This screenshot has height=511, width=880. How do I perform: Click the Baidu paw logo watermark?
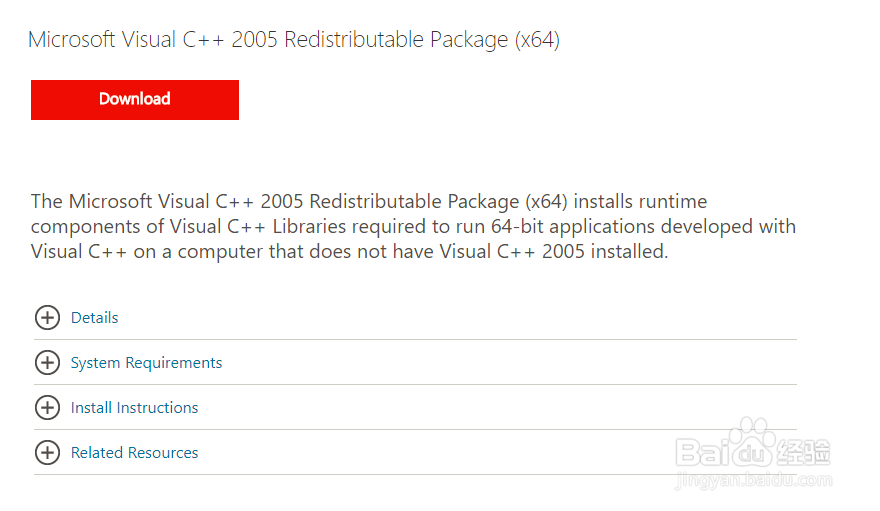click(x=752, y=442)
